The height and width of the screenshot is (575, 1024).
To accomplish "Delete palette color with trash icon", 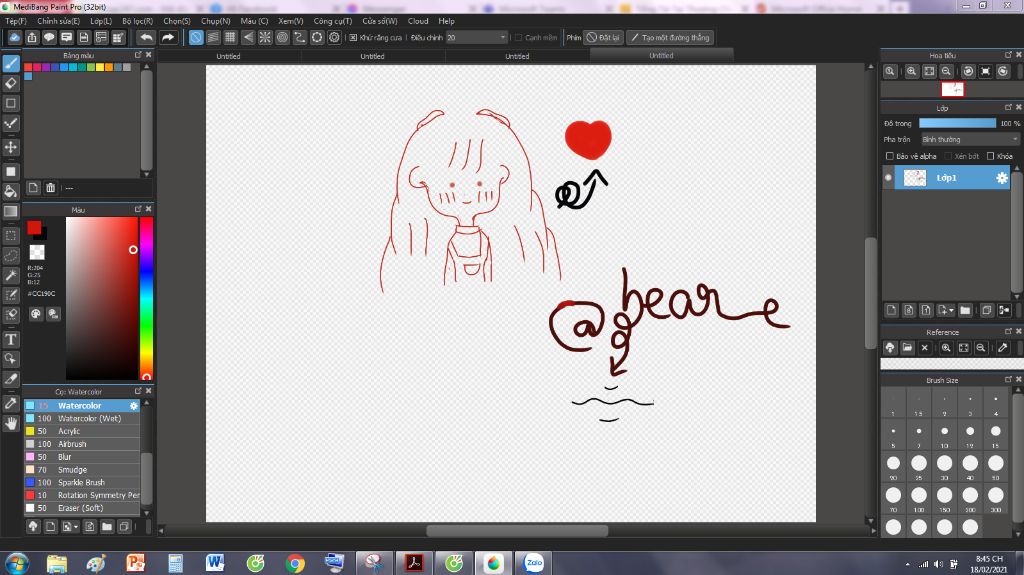I will coord(50,188).
